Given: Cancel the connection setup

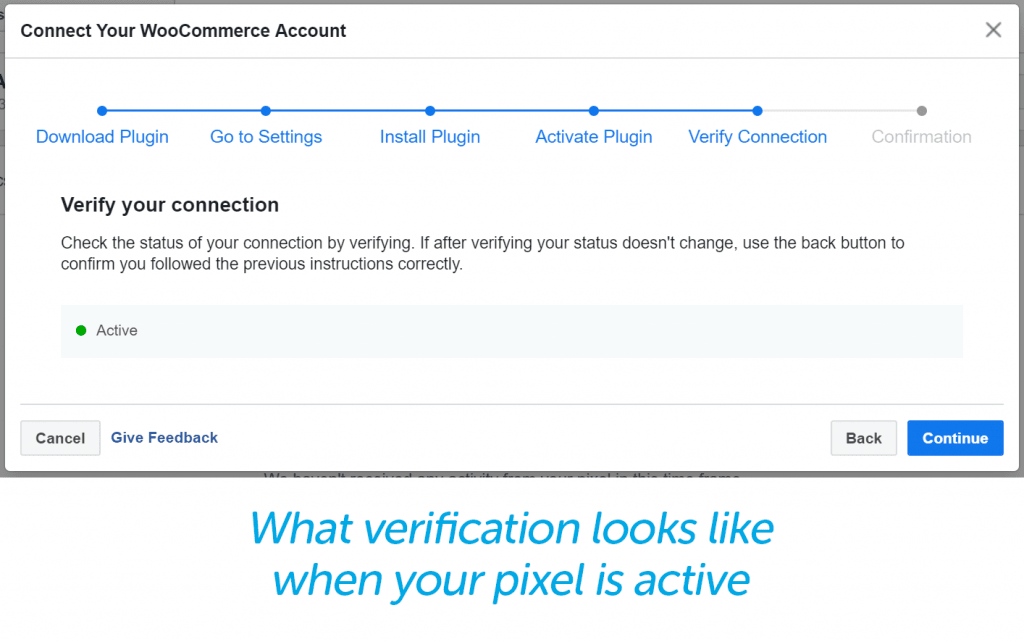Looking at the screenshot, I should [x=60, y=438].
